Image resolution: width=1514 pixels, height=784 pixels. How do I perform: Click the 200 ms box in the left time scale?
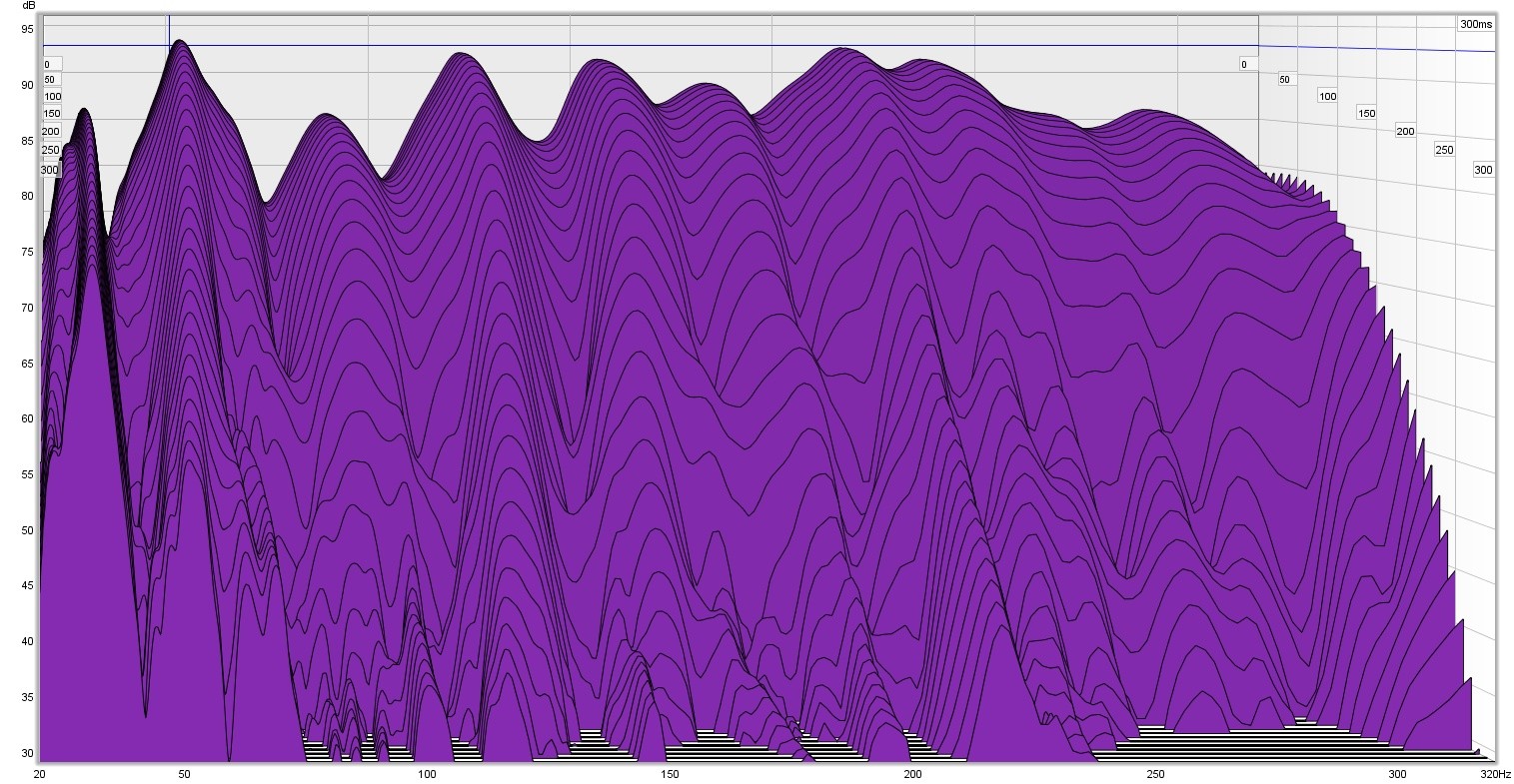click(x=50, y=132)
